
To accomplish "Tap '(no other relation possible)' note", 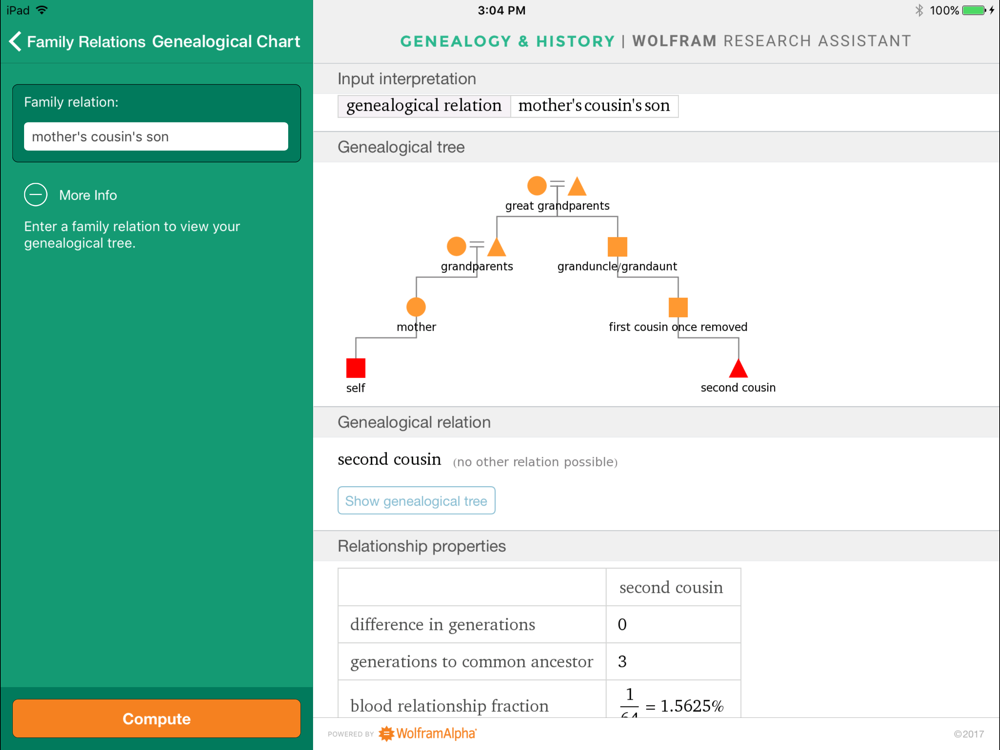I will [535, 462].
